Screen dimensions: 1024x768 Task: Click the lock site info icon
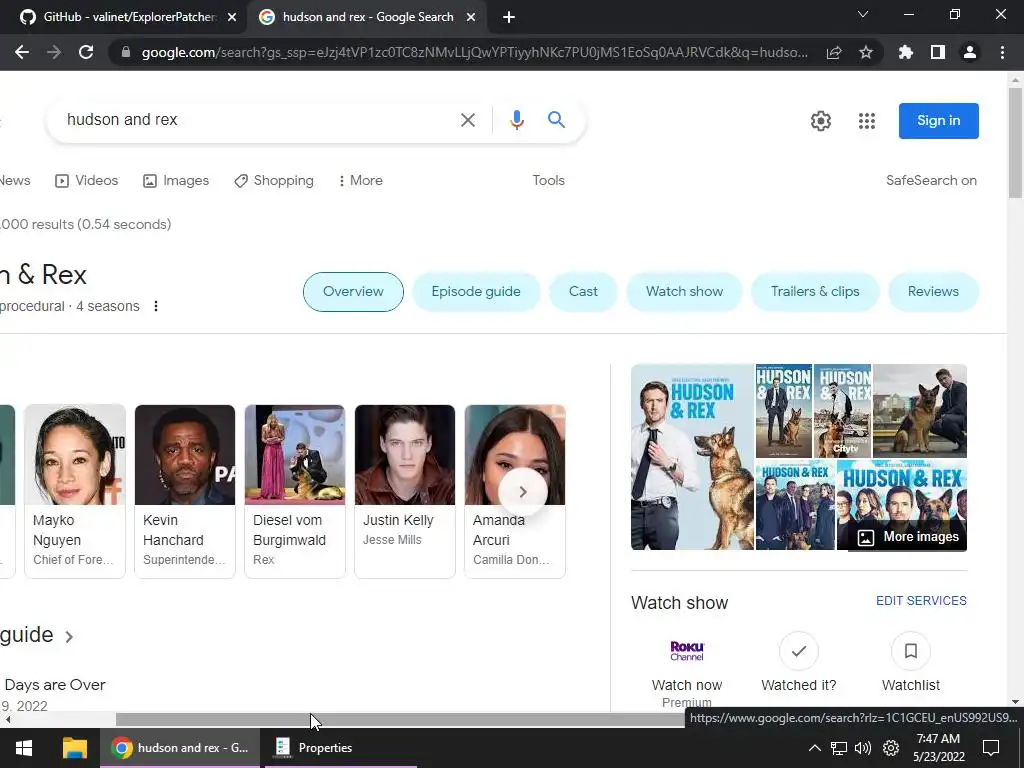coord(126,52)
